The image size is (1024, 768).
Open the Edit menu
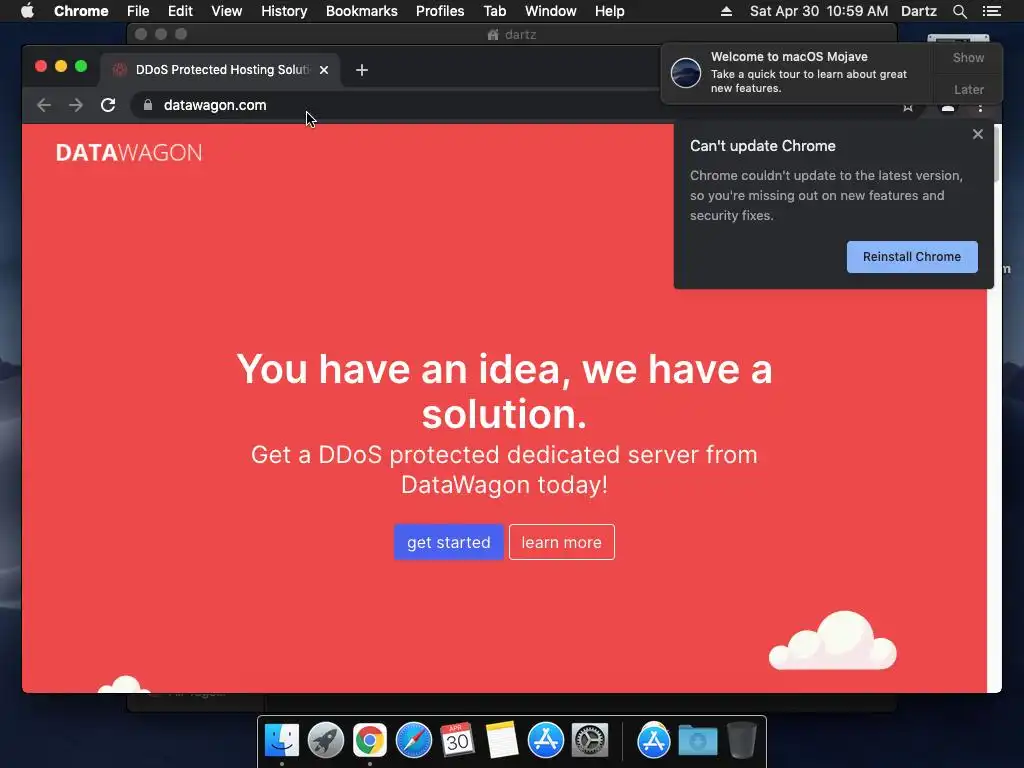[180, 11]
